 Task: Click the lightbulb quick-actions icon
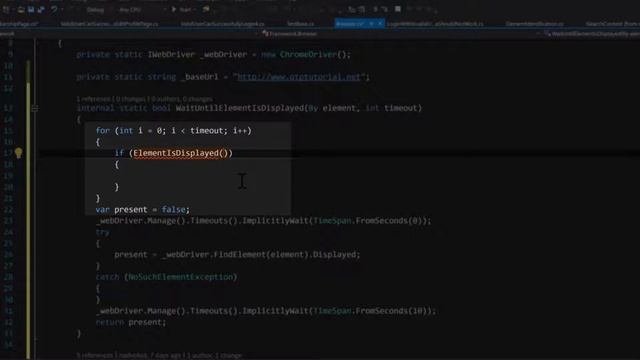click(18, 153)
